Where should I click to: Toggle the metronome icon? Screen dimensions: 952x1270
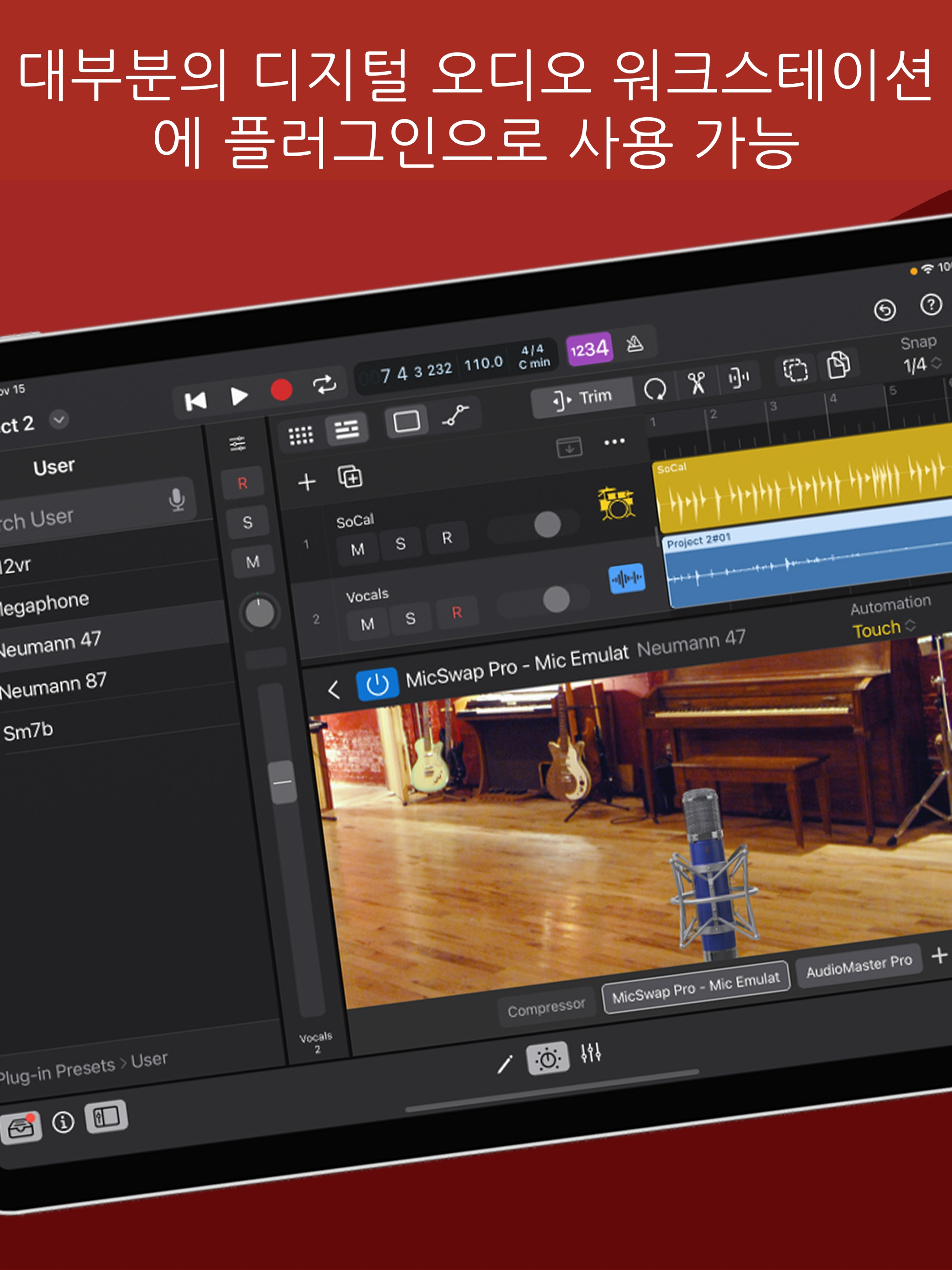(x=635, y=344)
